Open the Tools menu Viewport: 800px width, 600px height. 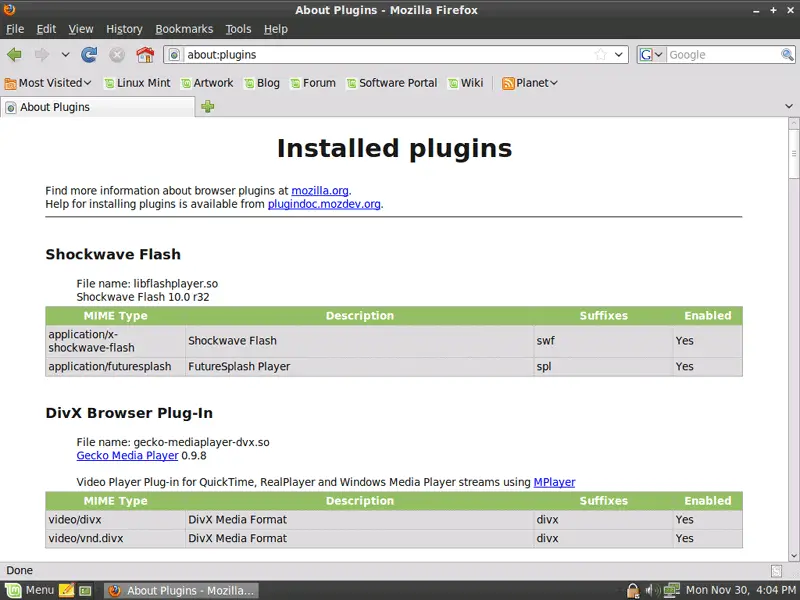pyautogui.click(x=238, y=29)
